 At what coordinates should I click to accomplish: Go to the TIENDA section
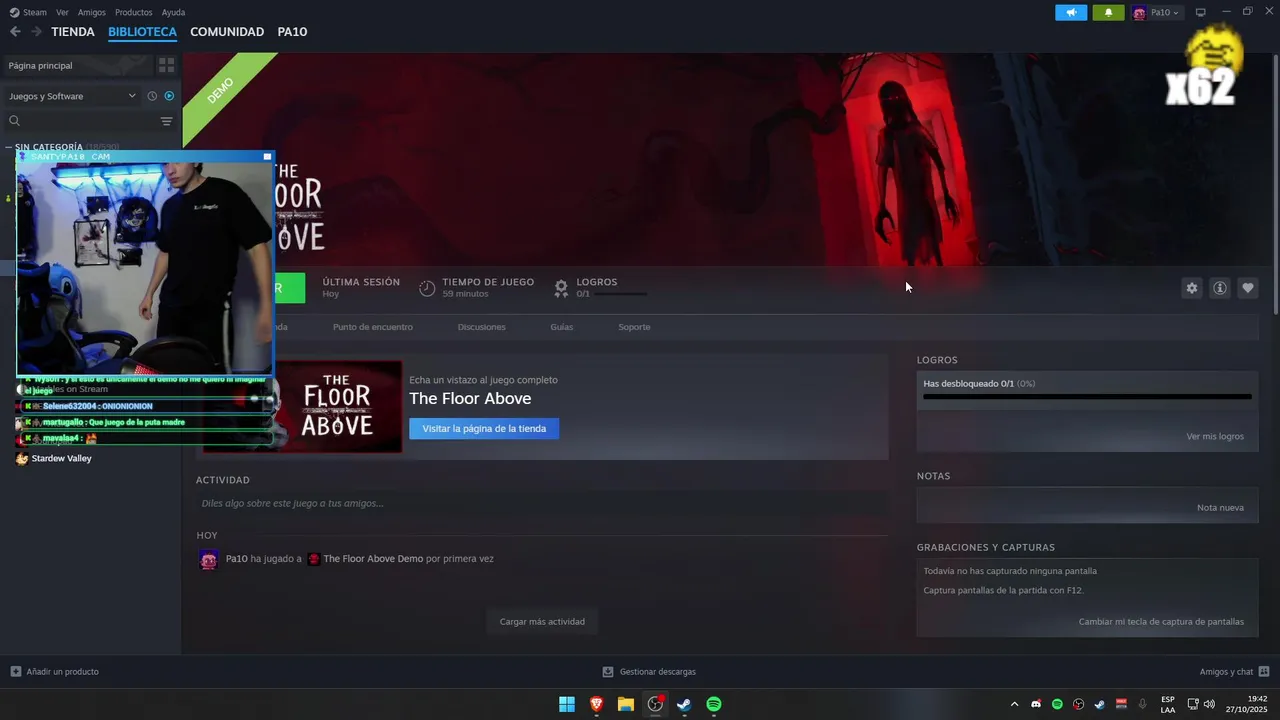pyautogui.click(x=73, y=32)
